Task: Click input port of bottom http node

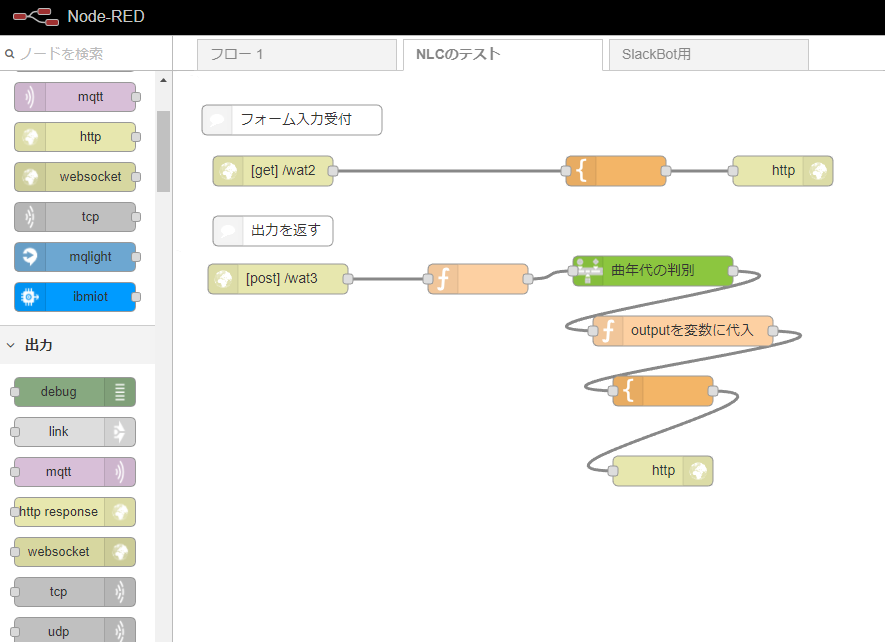Action: [614, 471]
